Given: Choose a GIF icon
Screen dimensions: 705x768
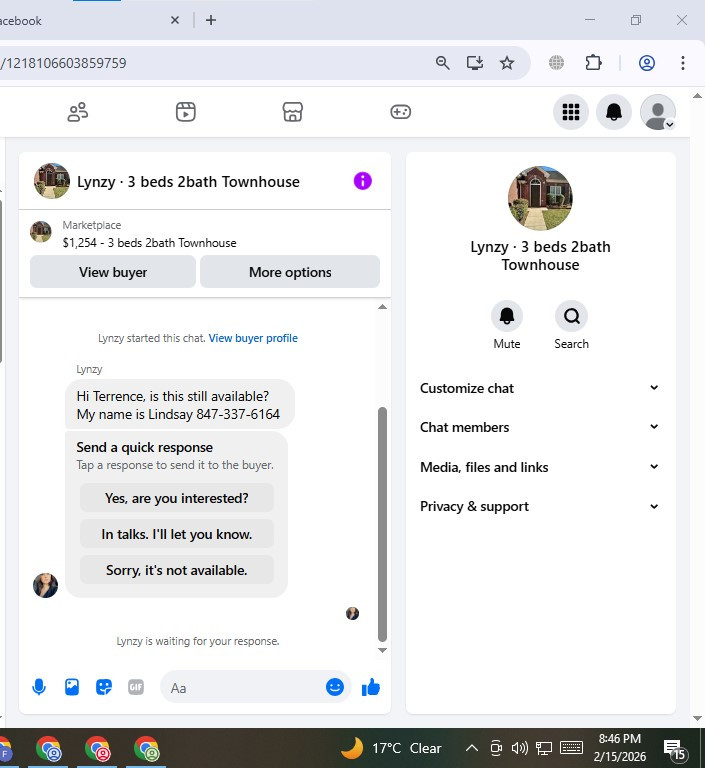Looking at the screenshot, I should pyautogui.click(x=136, y=687).
